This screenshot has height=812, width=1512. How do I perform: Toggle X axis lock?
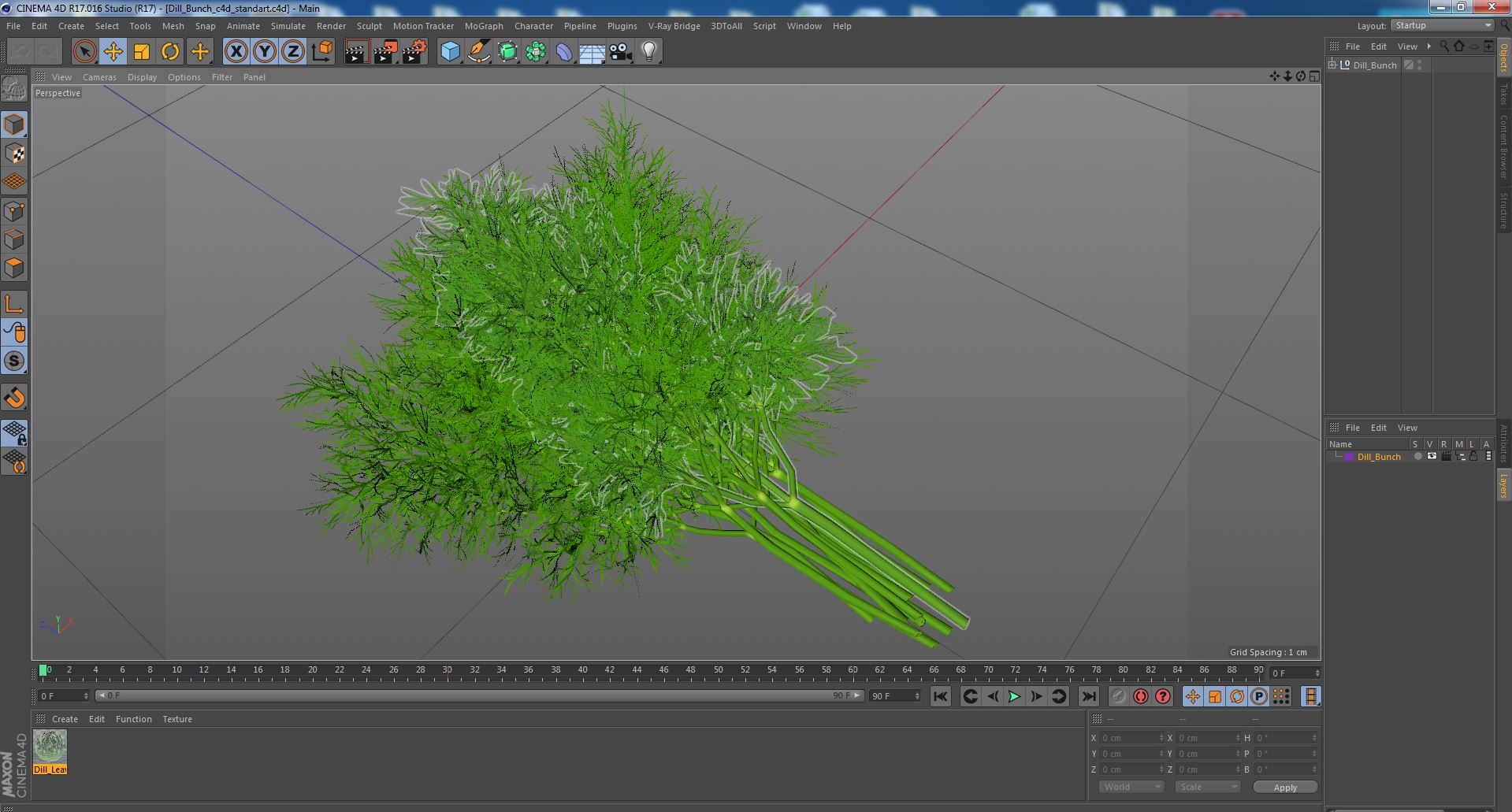236,52
